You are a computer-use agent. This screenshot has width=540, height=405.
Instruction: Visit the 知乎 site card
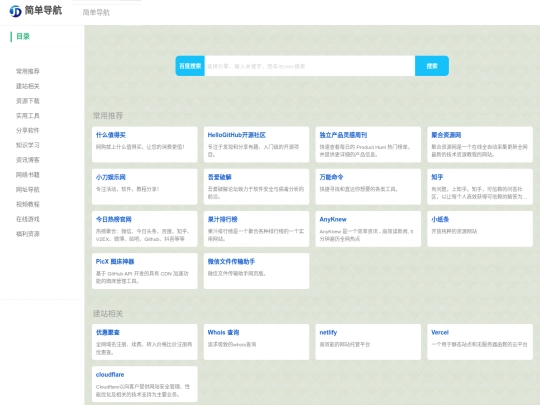pyautogui.click(x=480, y=187)
